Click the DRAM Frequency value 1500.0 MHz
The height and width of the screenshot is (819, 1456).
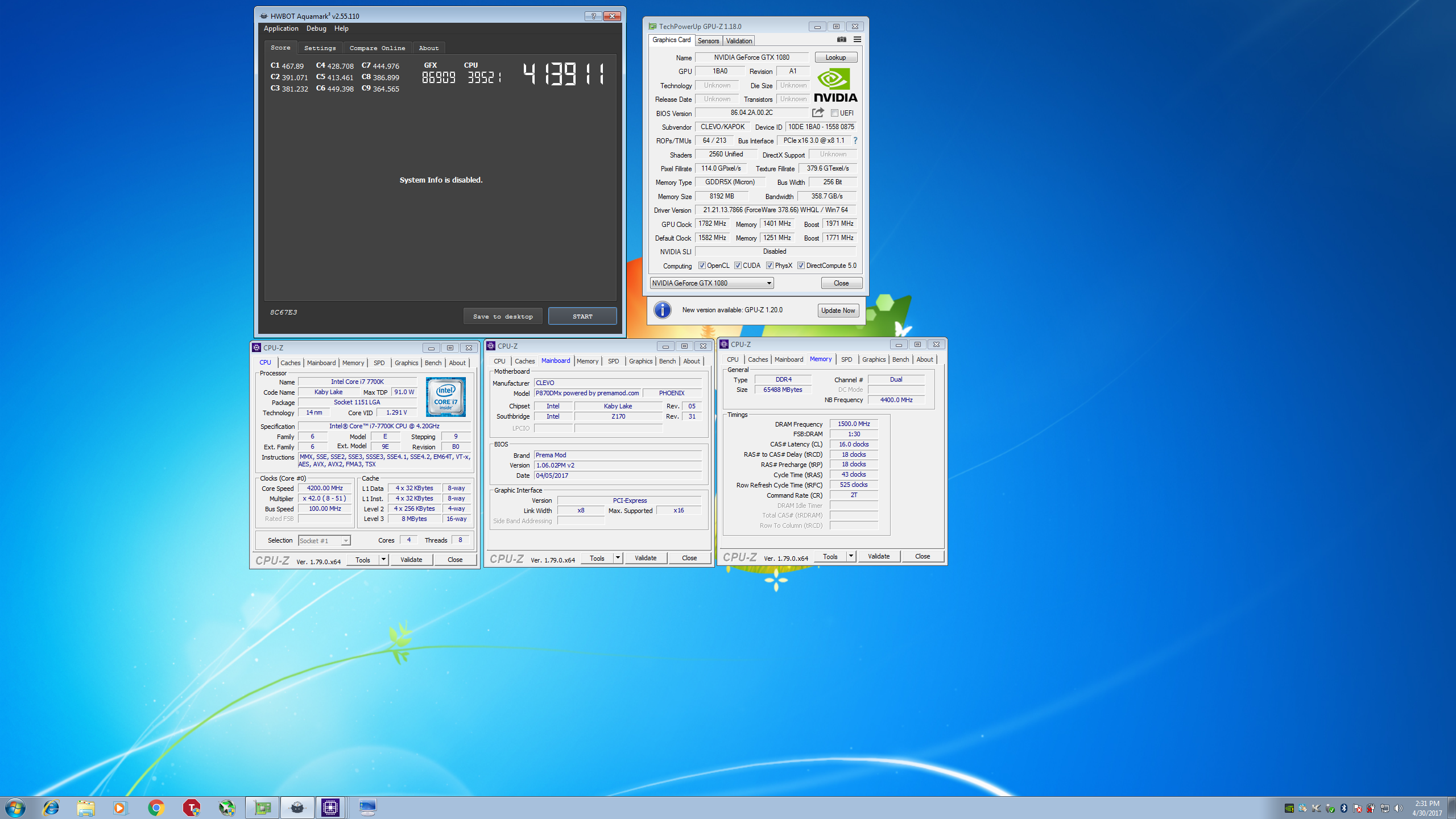click(854, 424)
